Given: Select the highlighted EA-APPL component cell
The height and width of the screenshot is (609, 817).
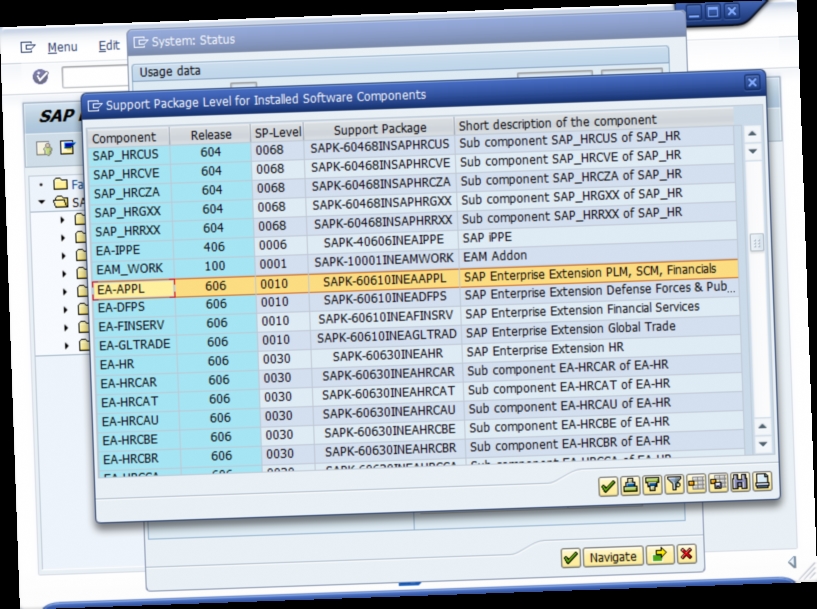Looking at the screenshot, I should (x=133, y=289).
